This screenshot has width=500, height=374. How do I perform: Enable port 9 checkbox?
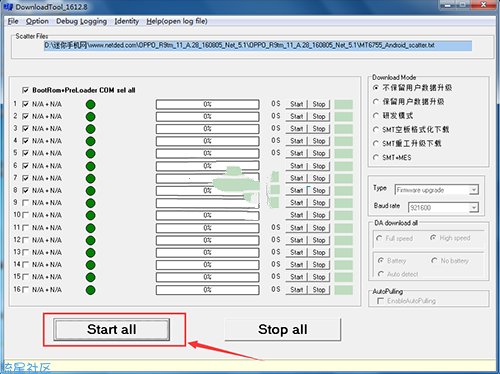tap(25, 203)
